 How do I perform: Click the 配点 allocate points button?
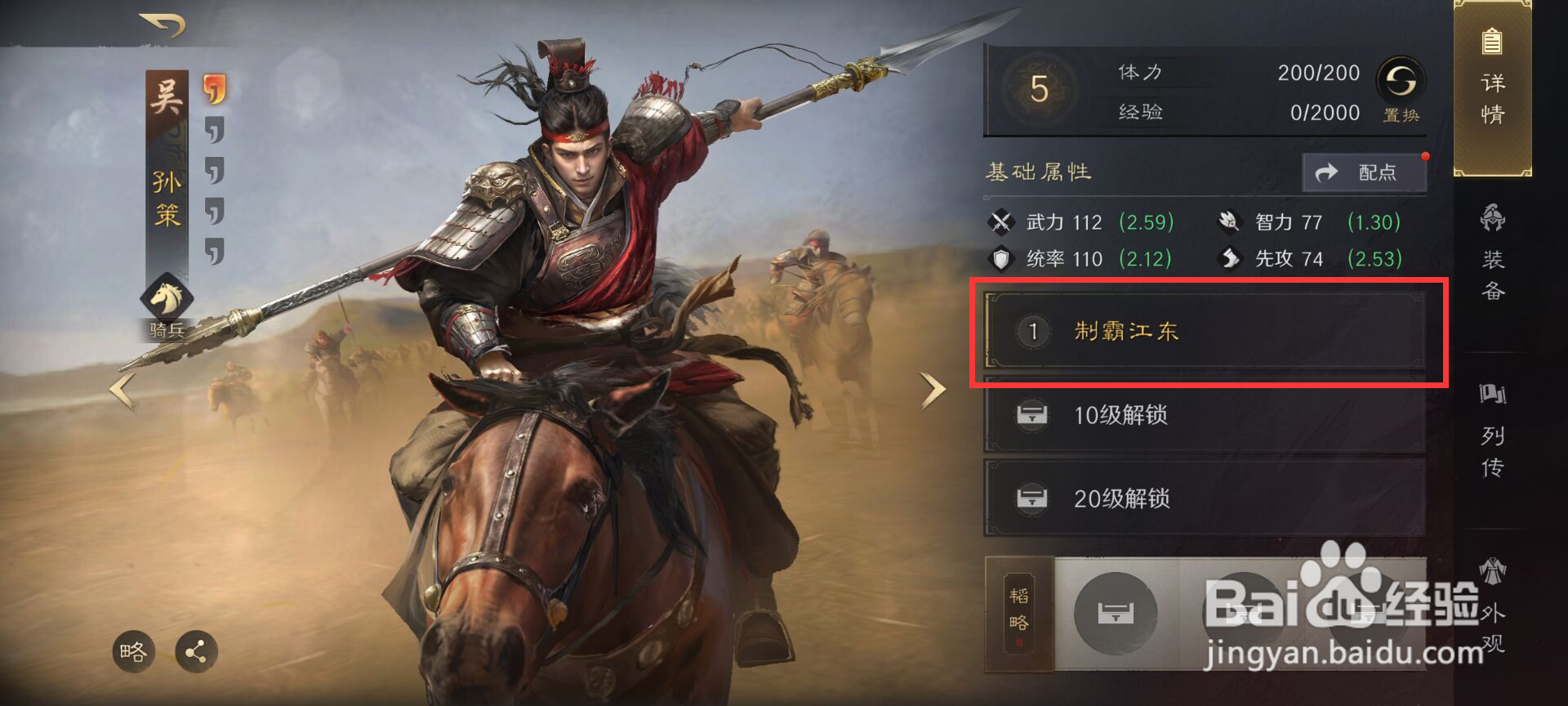pyautogui.click(x=1365, y=172)
